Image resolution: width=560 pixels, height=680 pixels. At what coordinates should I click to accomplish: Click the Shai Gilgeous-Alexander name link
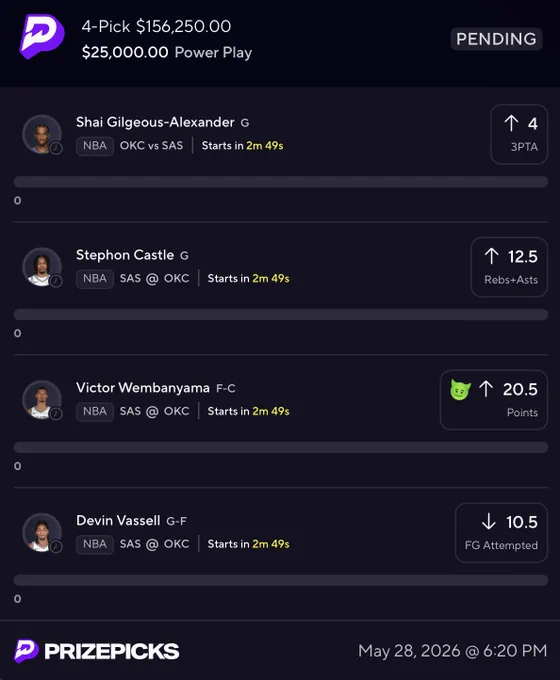coord(155,122)
